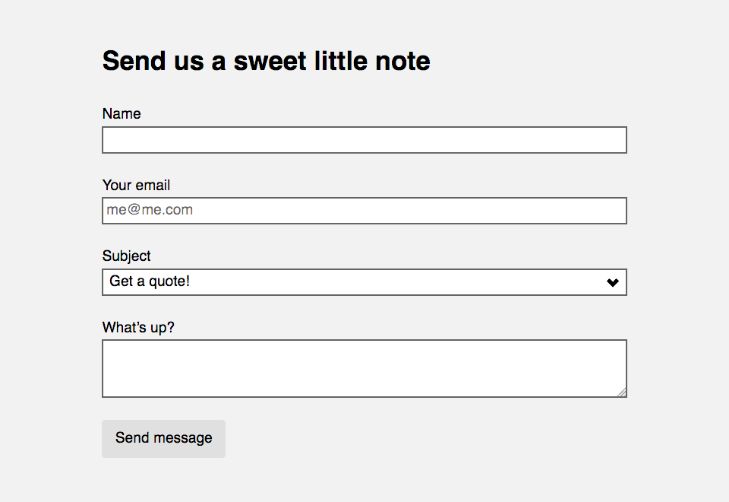The image size is (729, 502).
Task: Click the Send message button
Action: pos(164,438)
